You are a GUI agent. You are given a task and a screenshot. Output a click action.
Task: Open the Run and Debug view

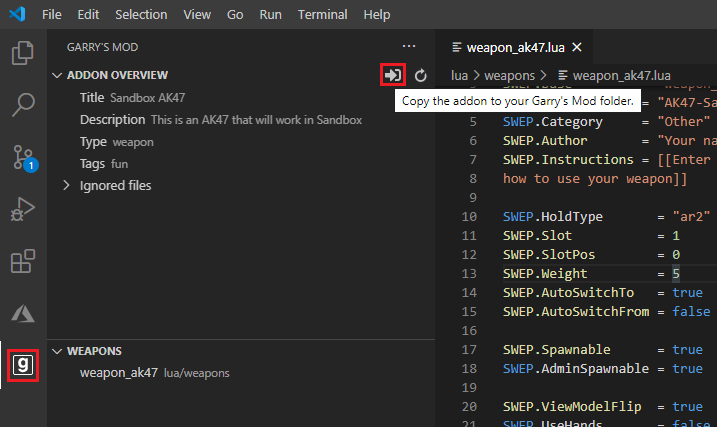[x=23, y=209]
